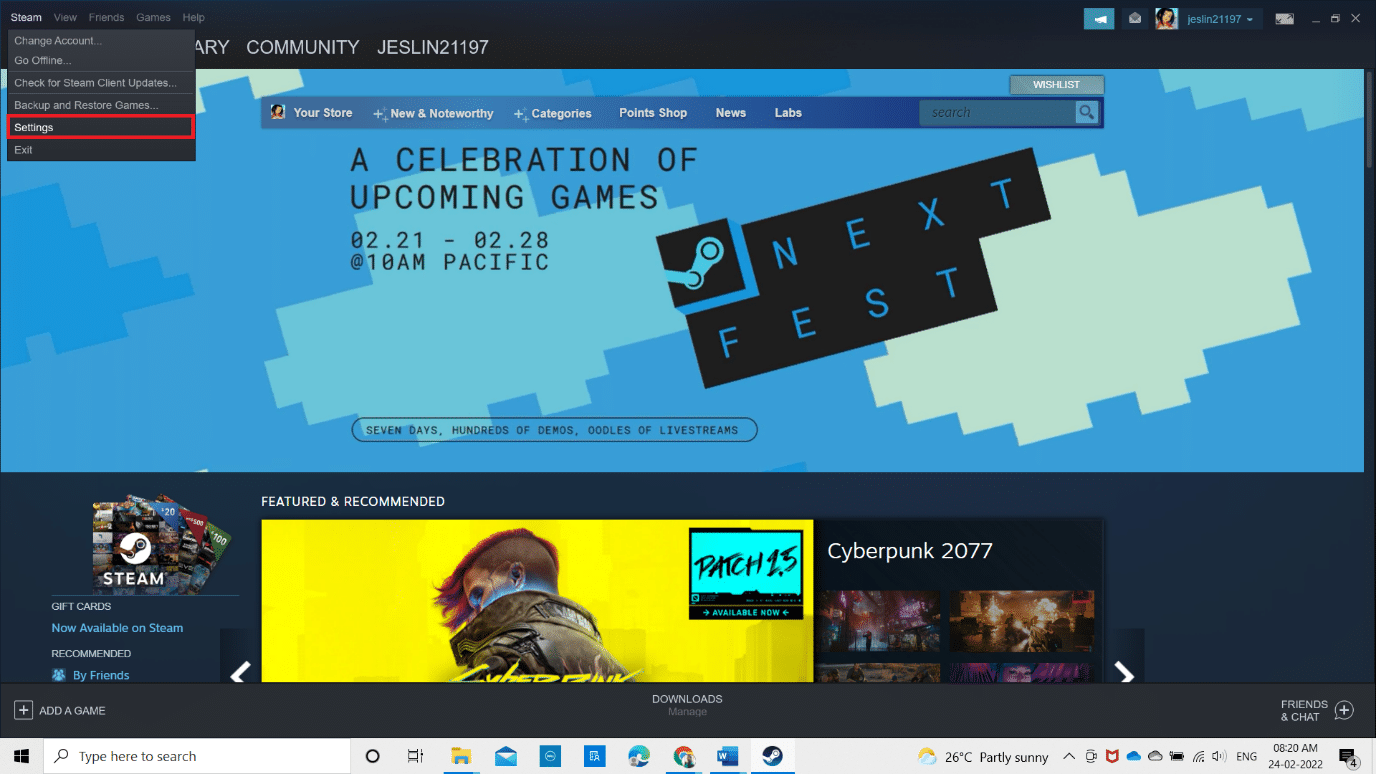Open the Steam menu in the title bar
Screen dimensions: 1376x774
click(26, 17)
